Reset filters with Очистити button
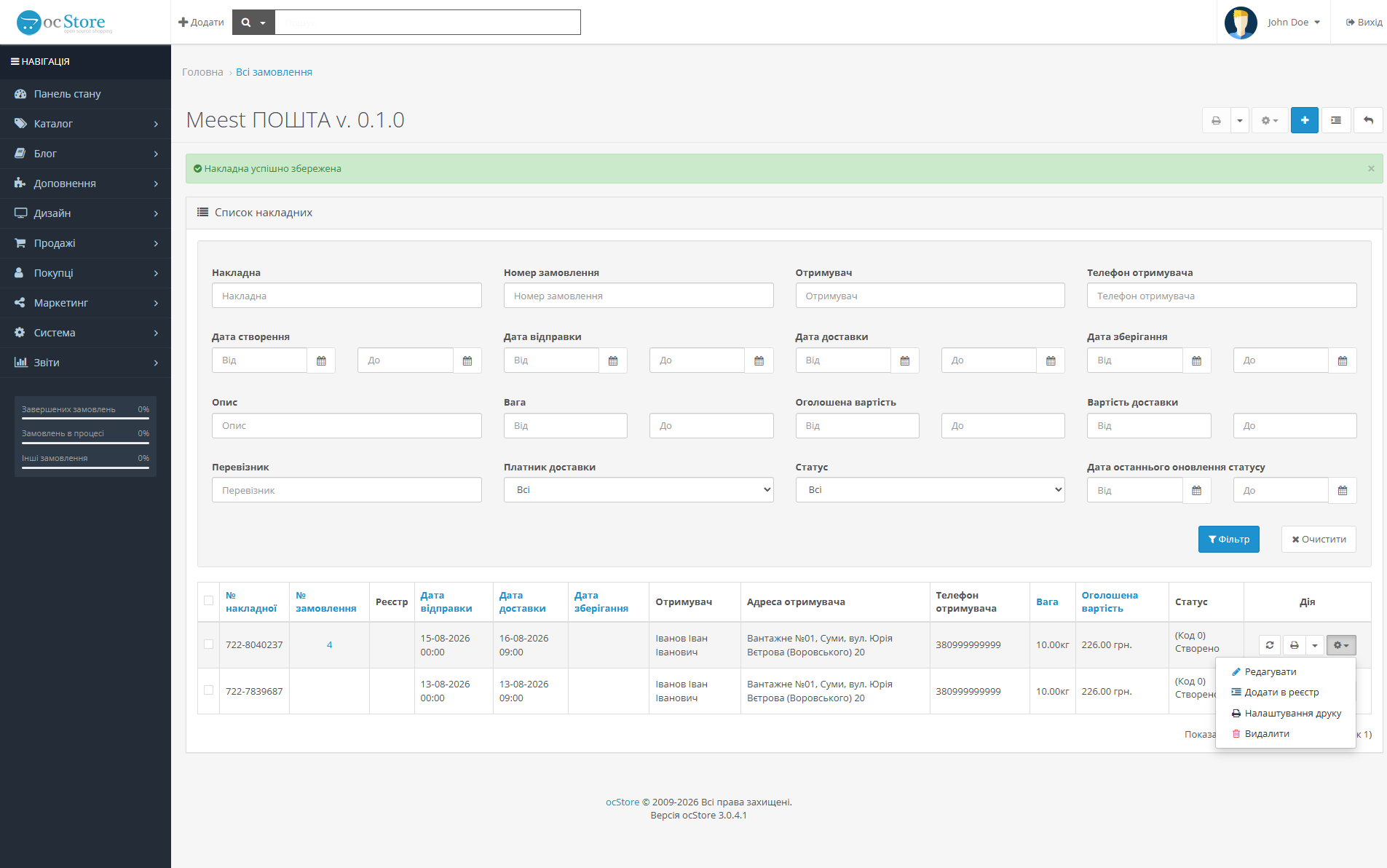 point(1319,540)
